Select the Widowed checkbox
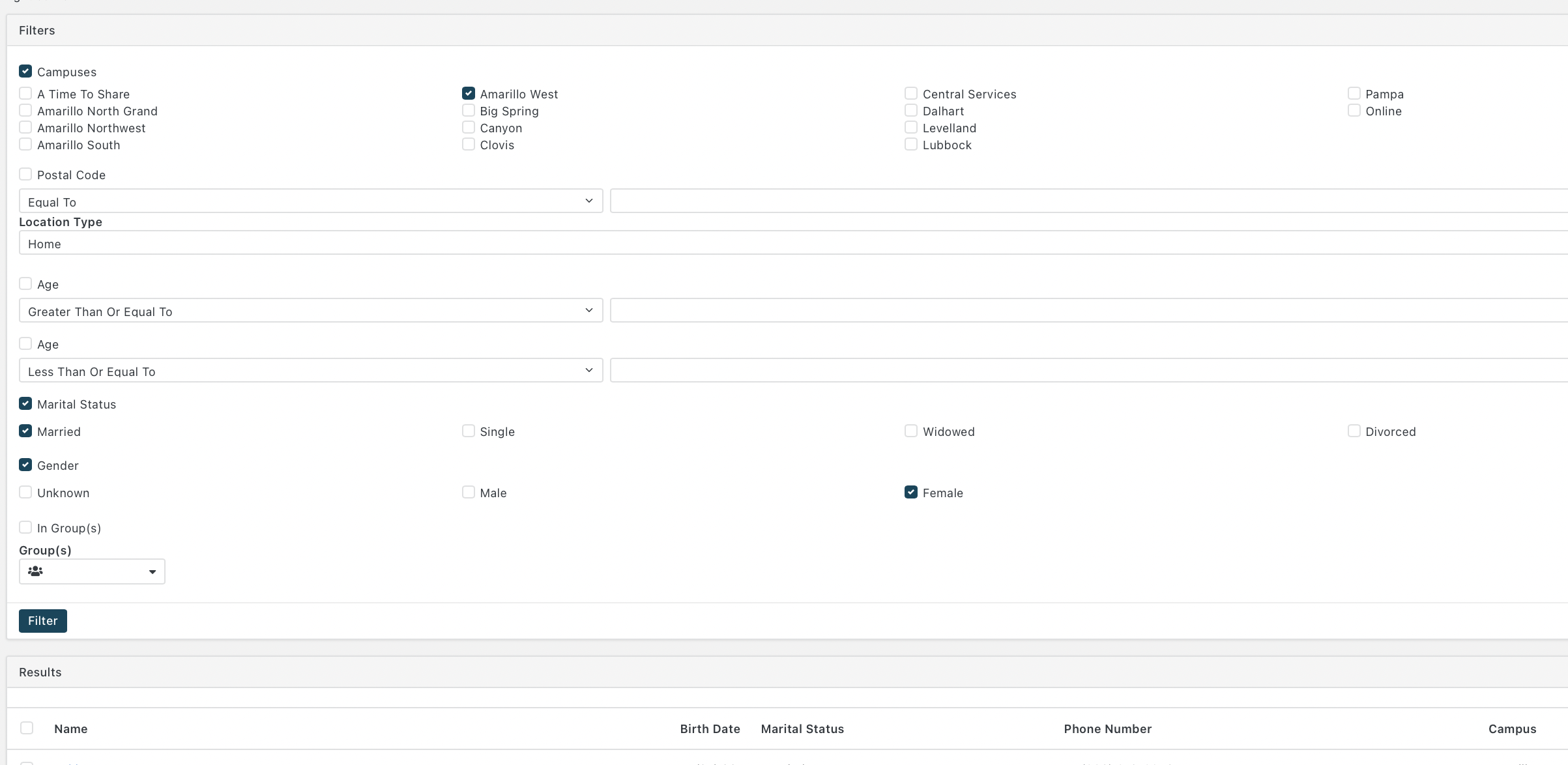Image resolution: width=1568 pixels, height=765 pixels. click(911, 431)
